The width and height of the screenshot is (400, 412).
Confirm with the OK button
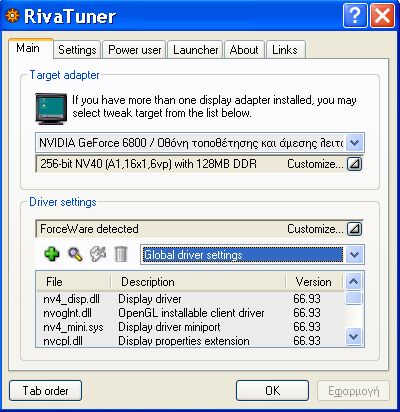coord(272,391)
